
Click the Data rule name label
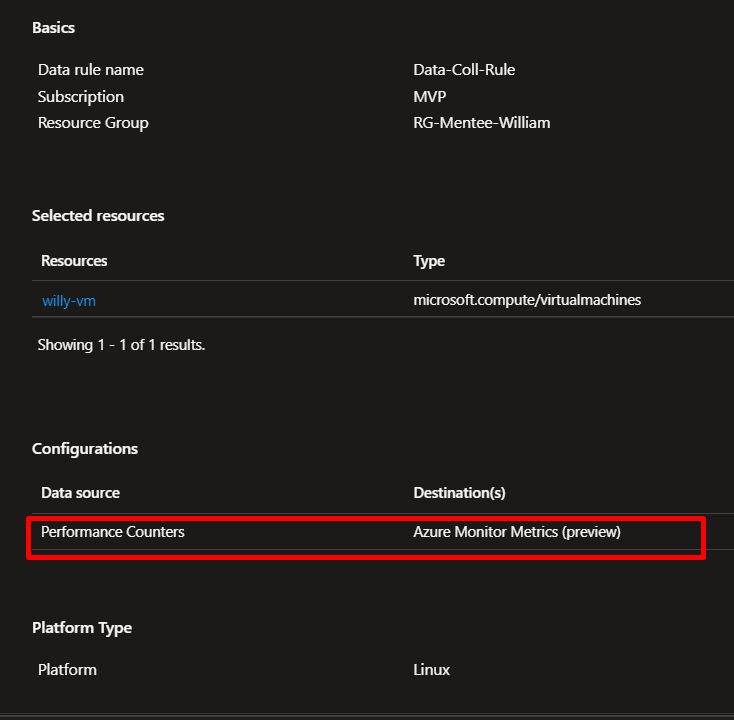point(91,70)
